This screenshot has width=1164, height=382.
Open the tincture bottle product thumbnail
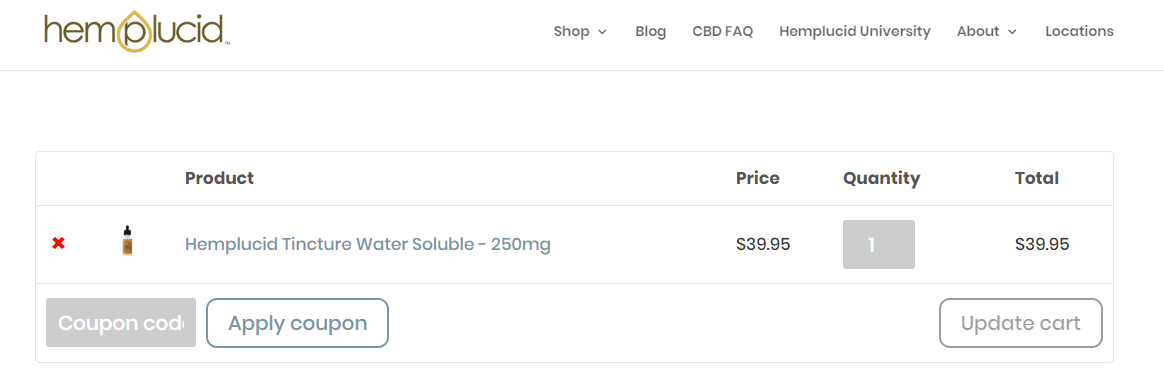tap(128, 242)
